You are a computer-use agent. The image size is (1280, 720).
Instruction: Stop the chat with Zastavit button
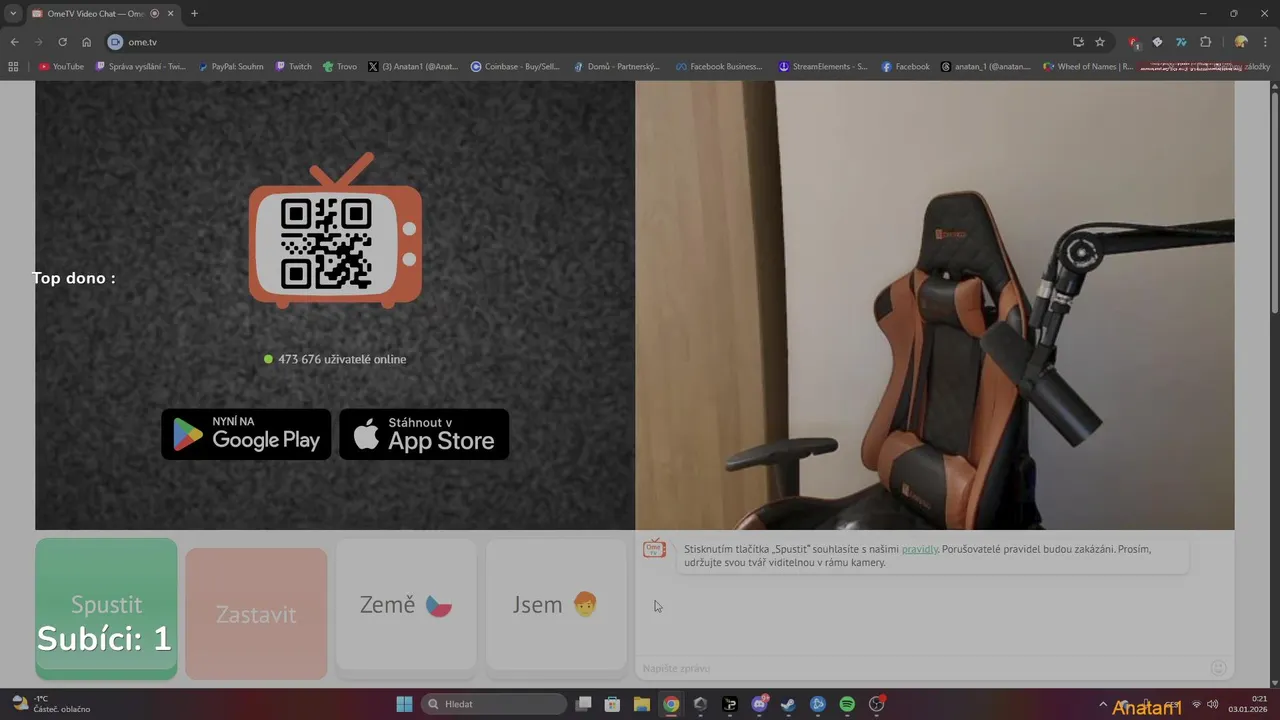pyautogui.click(x=256, y=614)
